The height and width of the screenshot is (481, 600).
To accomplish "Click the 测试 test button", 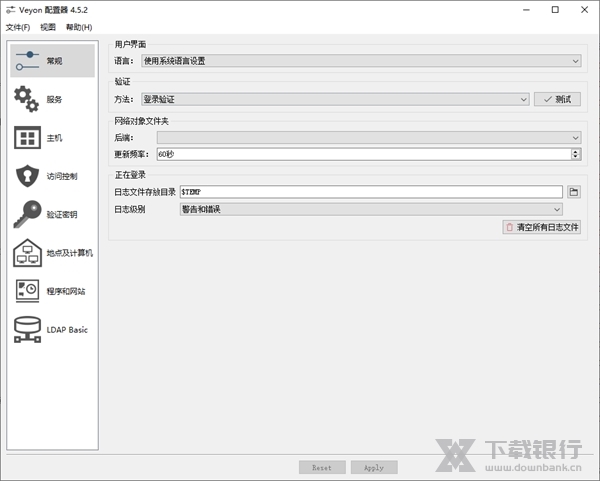I will pos(557,99).
